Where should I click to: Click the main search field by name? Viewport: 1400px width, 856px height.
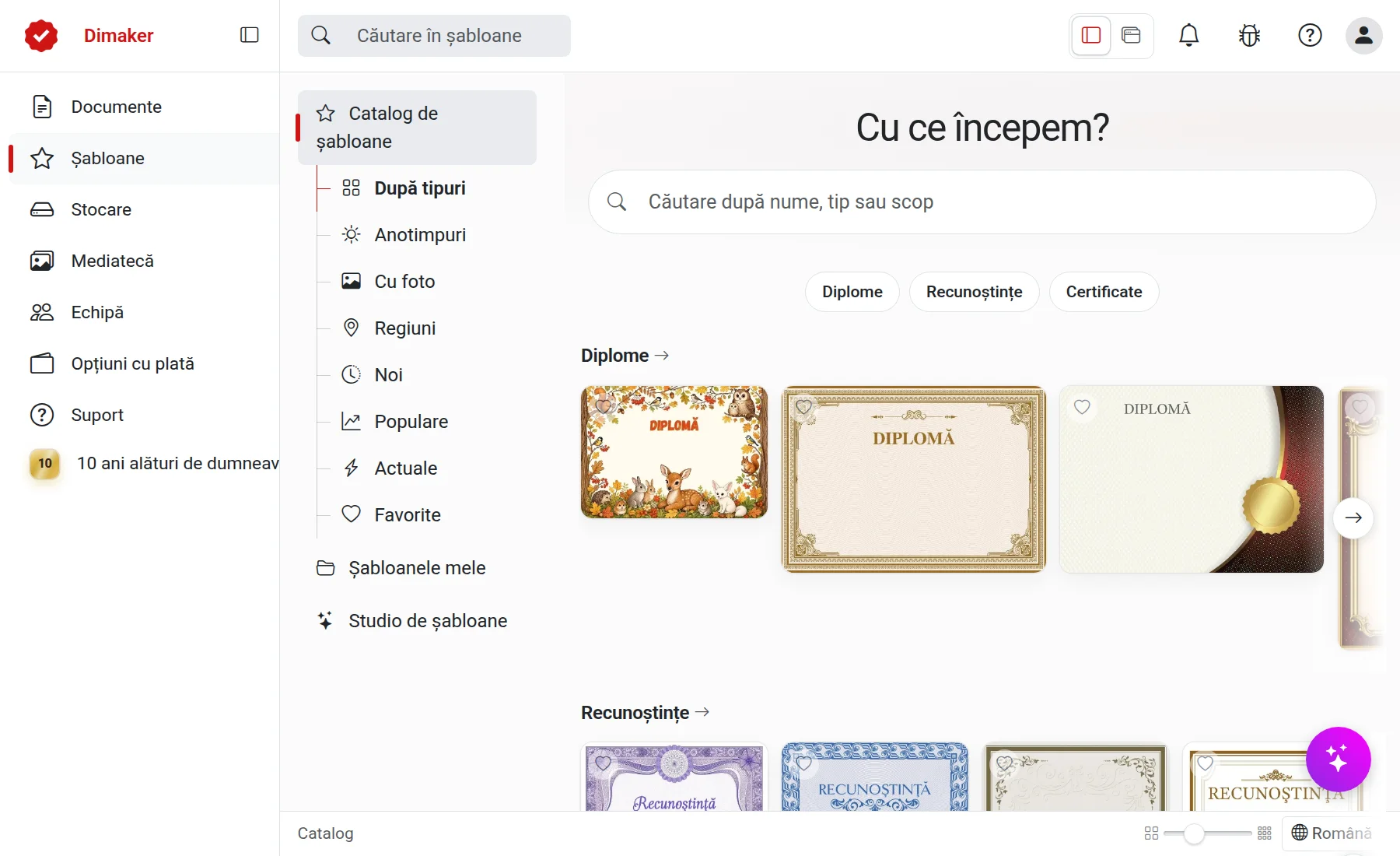(x=982, y=202)
